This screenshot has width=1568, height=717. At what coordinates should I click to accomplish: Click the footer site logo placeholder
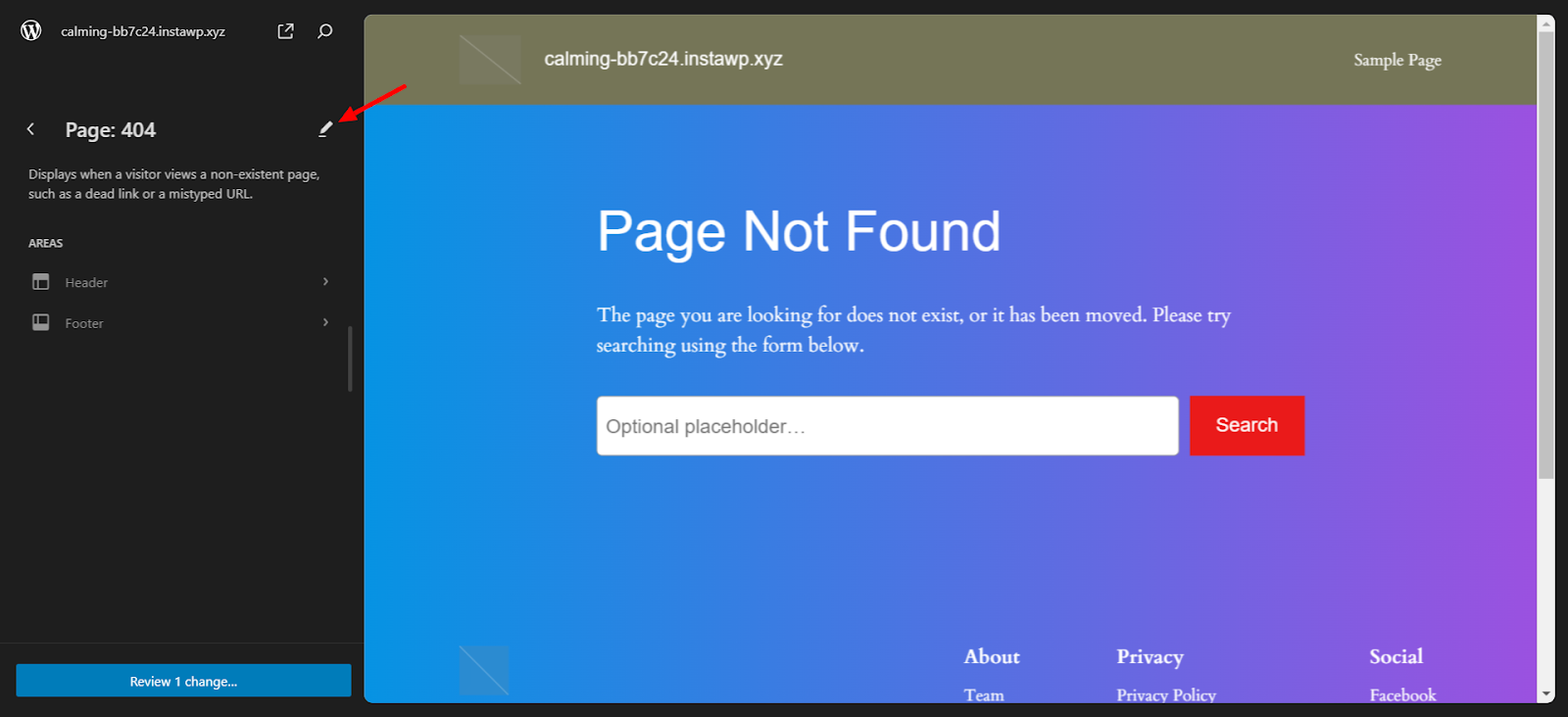tap(484, 671)
